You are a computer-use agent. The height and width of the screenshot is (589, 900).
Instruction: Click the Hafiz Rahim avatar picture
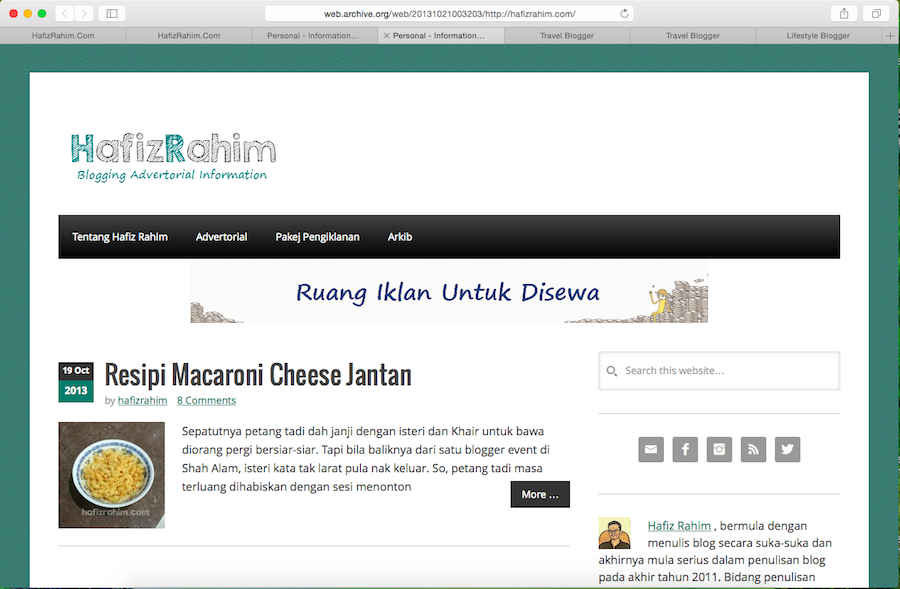click(615, 533)
